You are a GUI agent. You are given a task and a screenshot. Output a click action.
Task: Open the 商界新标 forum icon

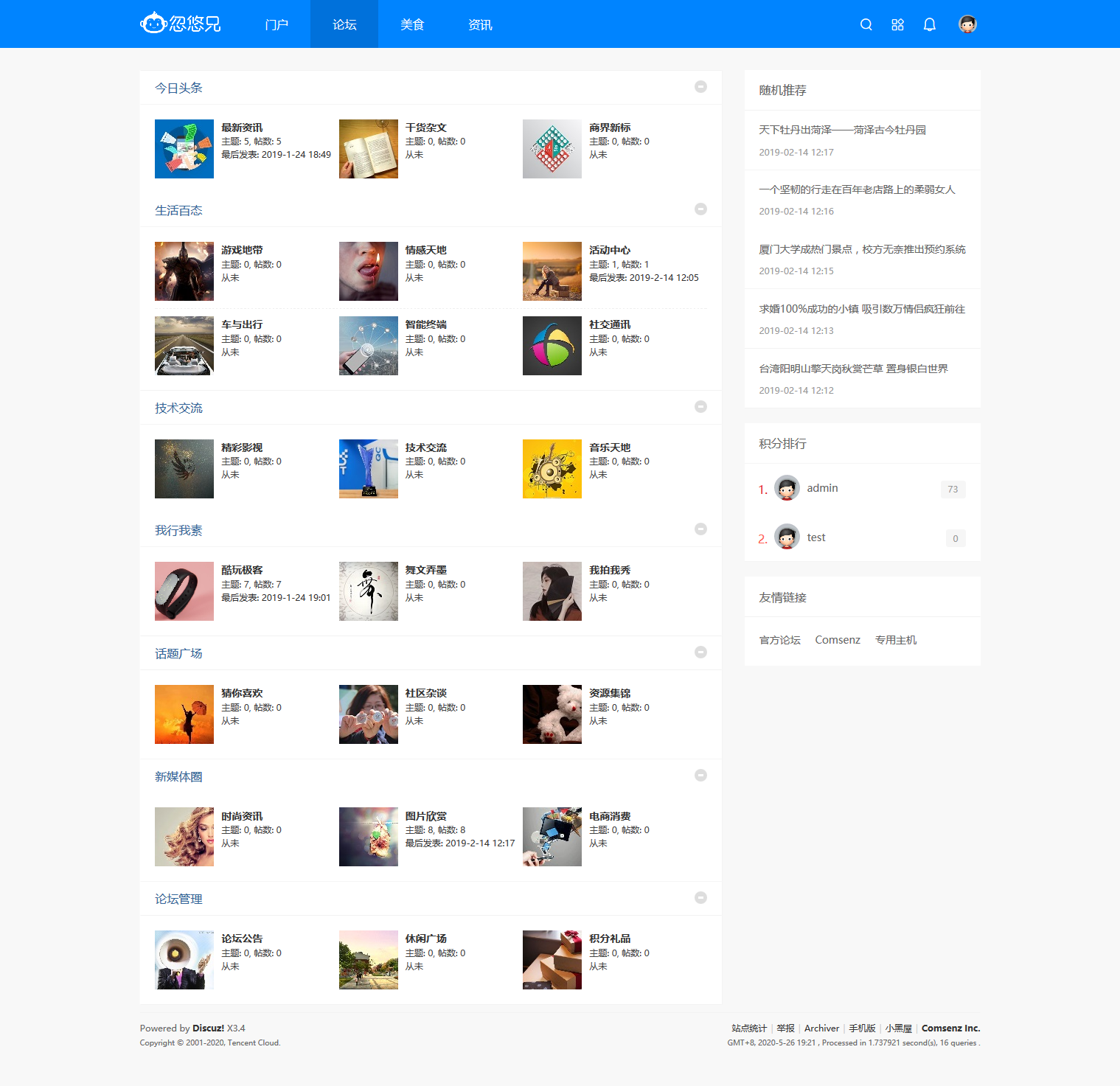(x=552, y=149)
